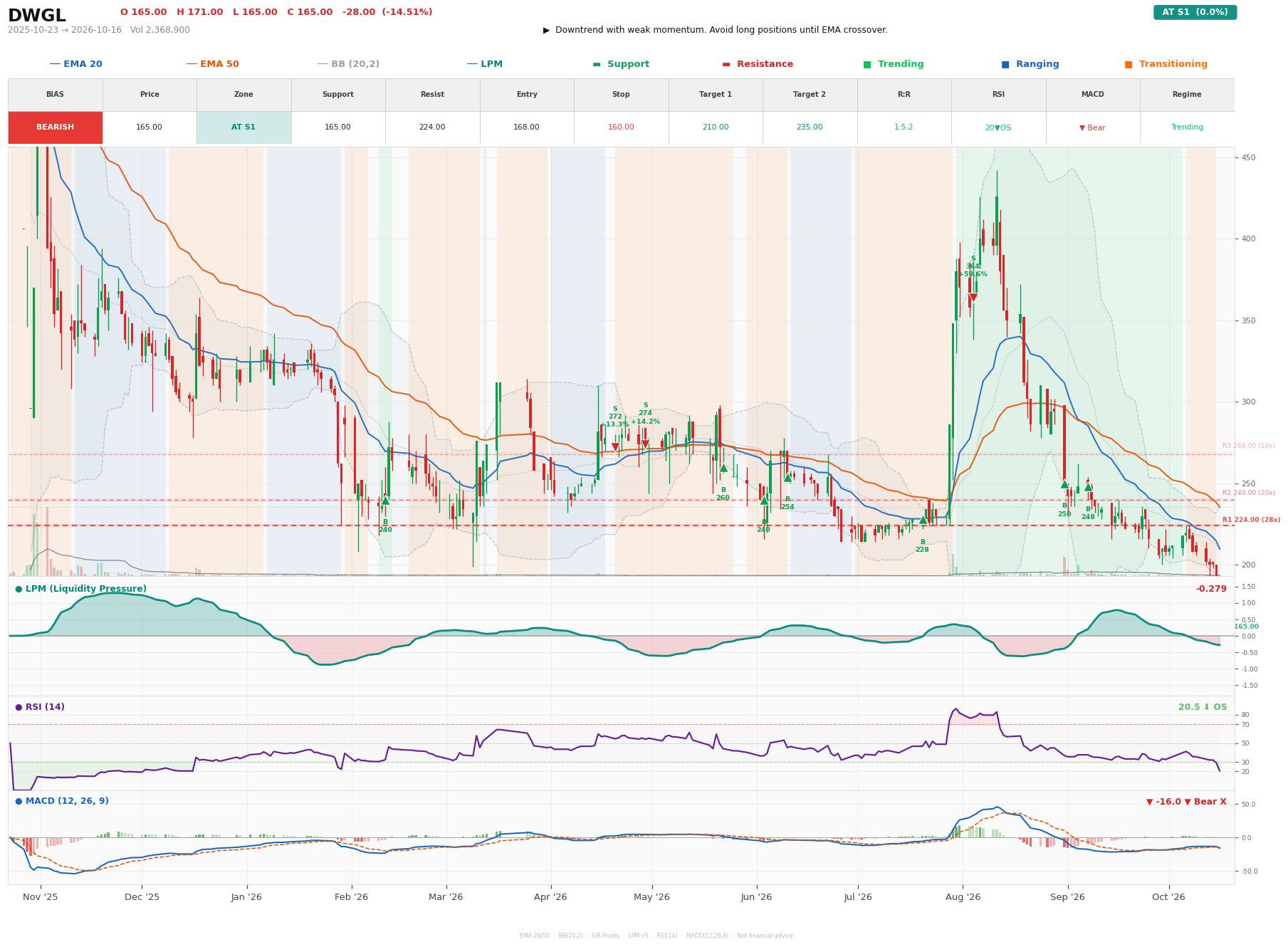Toggle the EMA 20 legend entry
The width and height of the screenshot is (1288, 947).
pos(76,64)
